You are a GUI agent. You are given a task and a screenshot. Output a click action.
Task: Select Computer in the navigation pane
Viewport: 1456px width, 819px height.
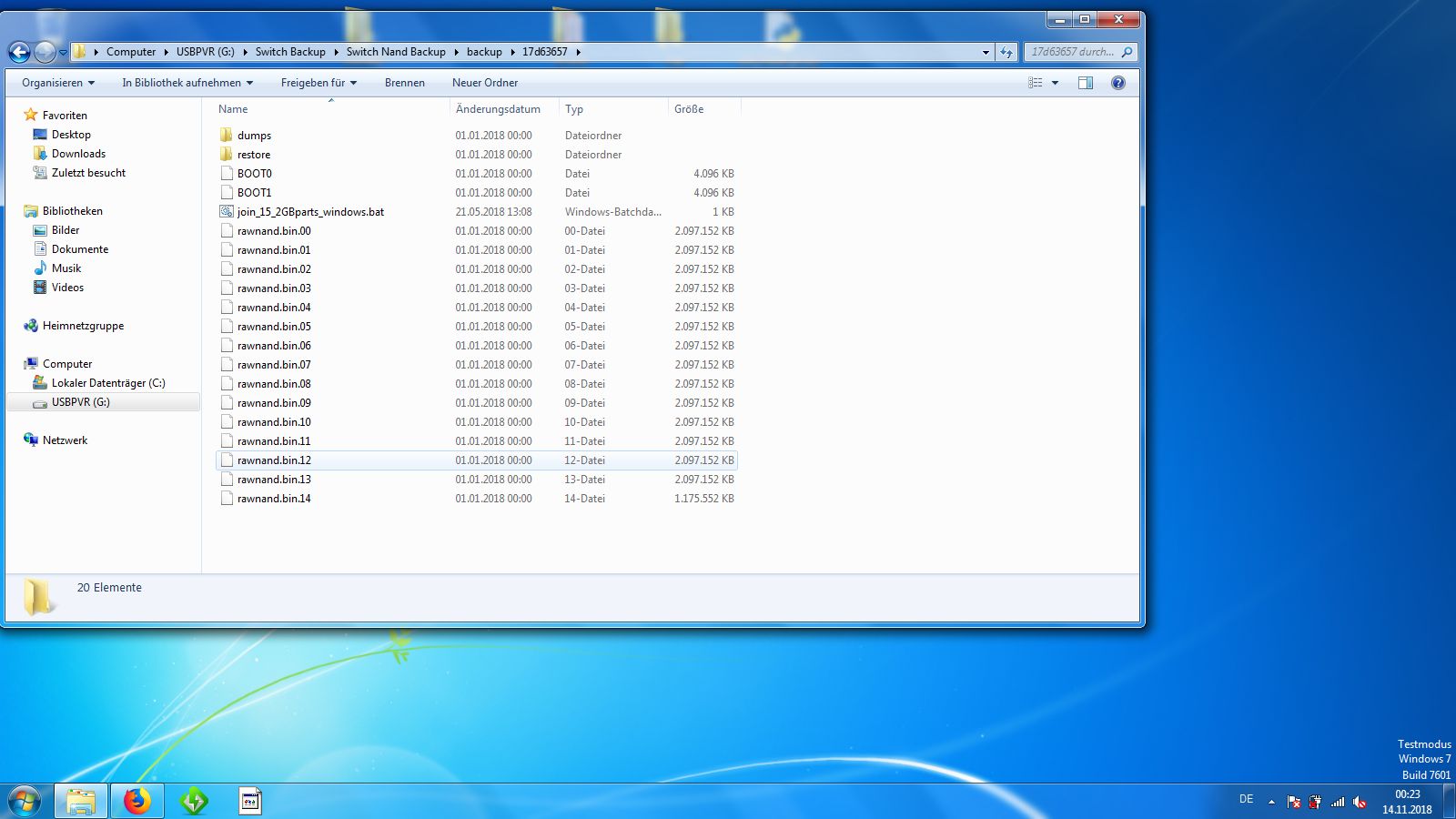[67, 364]
